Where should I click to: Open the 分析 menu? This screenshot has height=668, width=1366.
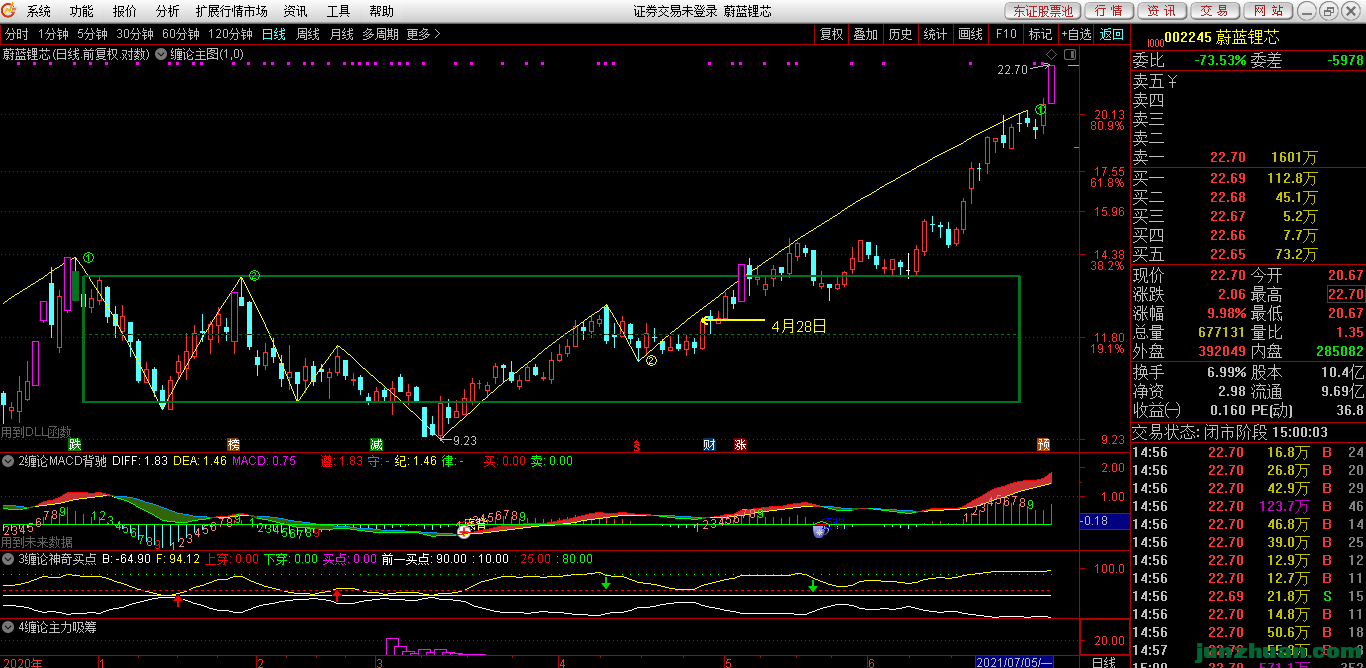pyautogui.click(x=168, y=11)
